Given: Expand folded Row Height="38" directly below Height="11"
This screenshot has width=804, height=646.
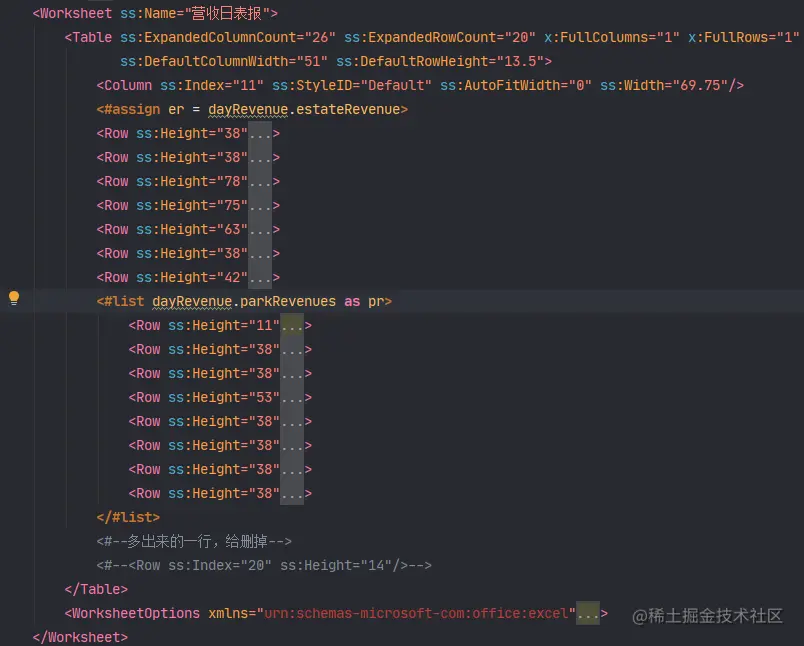Looking at the screenshot, I should (292, 350).
